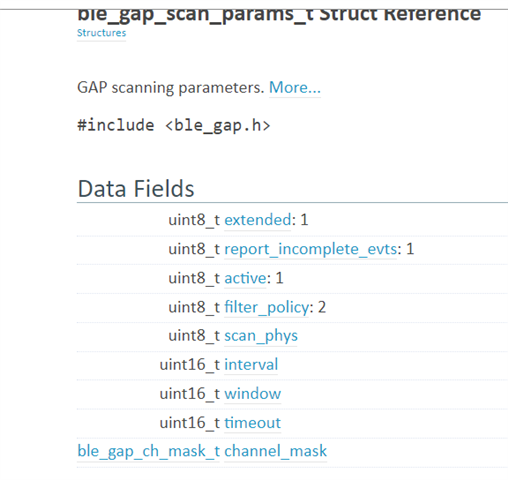This screenshot has height=480, width=508.
Task: View the timeout field documentation
Action: click(253, 423)
